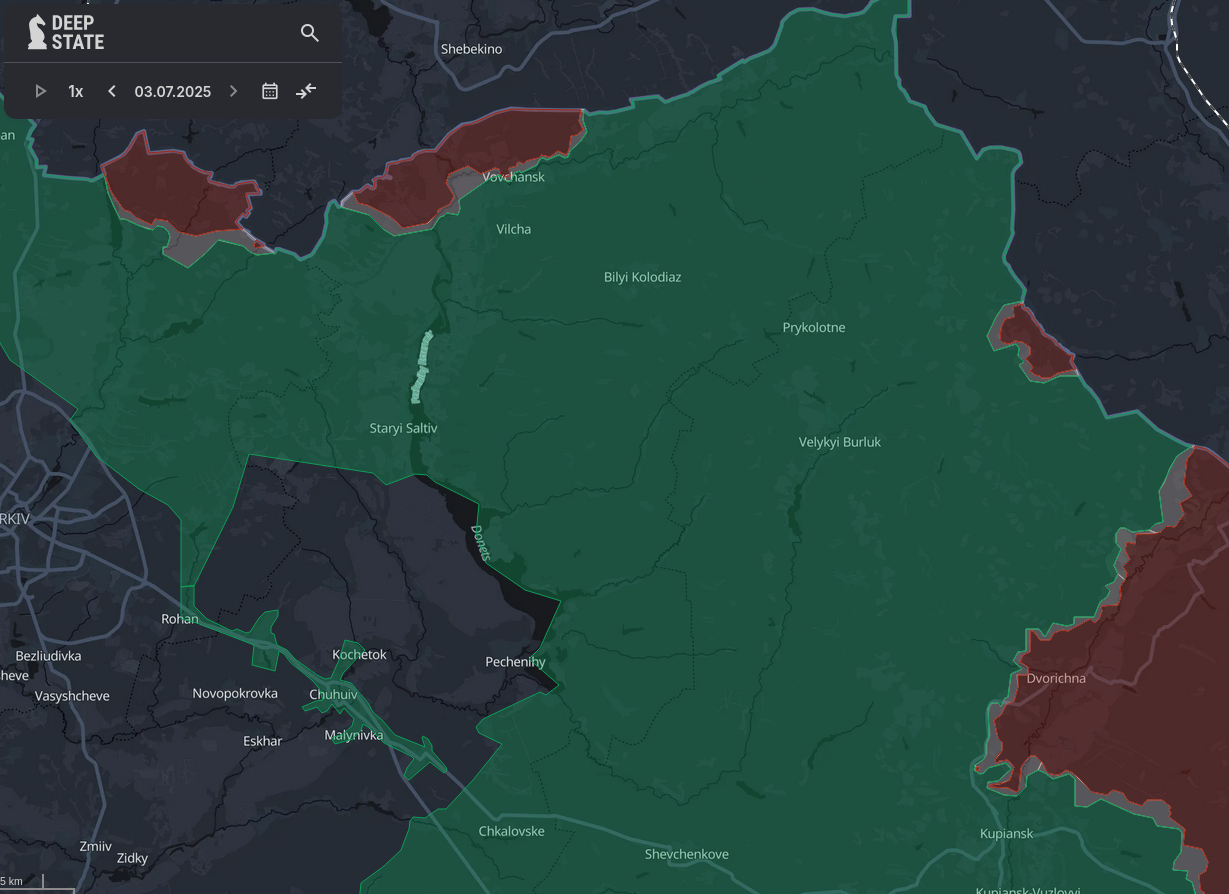This screenshot has height=894, width=1229.
Task: Click the Zidky map label
Action: (x=132, y=858)
